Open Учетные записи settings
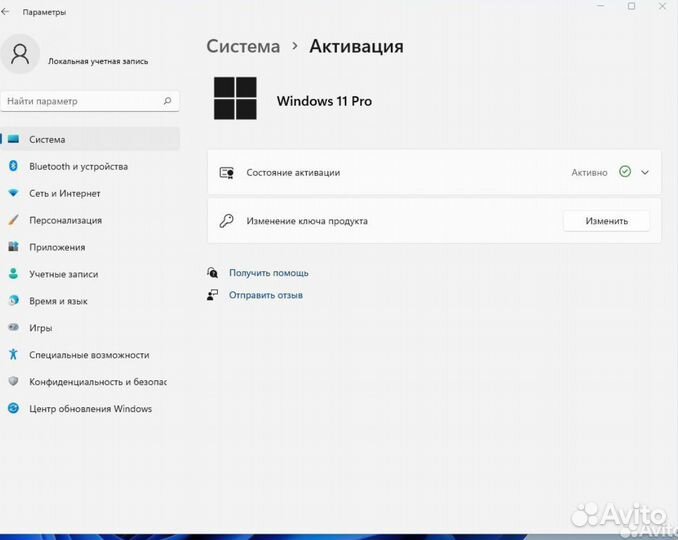 [x=90, y=274]
